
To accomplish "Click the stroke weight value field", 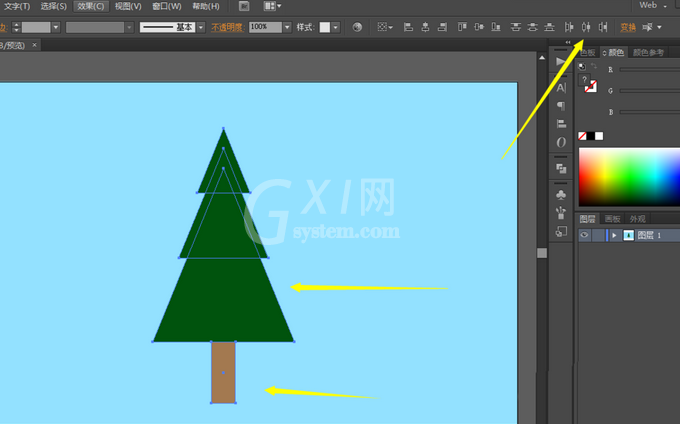I will [x=36, y=27].
